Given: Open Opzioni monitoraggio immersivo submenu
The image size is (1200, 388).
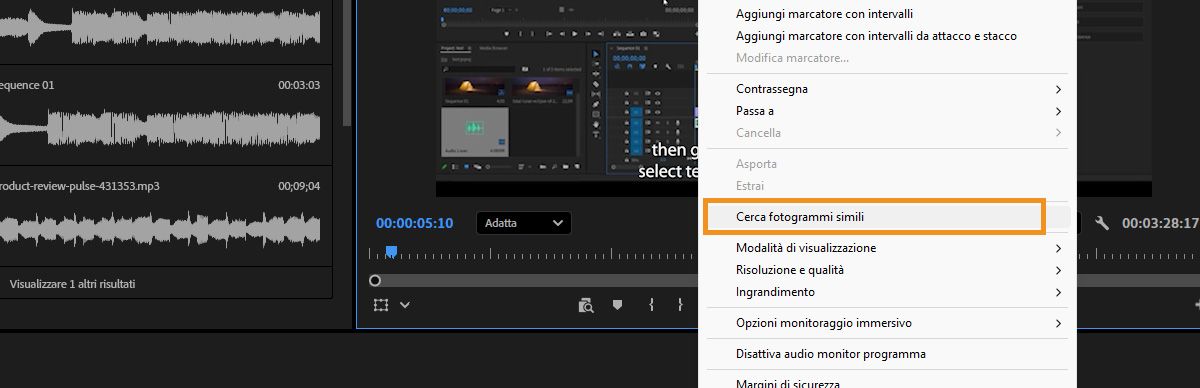Looking at the screenshot, I should 888,323.
